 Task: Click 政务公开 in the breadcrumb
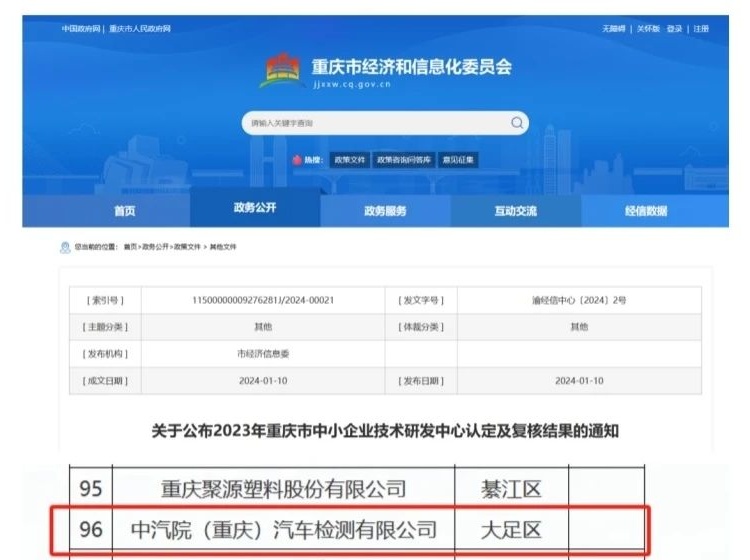coord(155,247)
